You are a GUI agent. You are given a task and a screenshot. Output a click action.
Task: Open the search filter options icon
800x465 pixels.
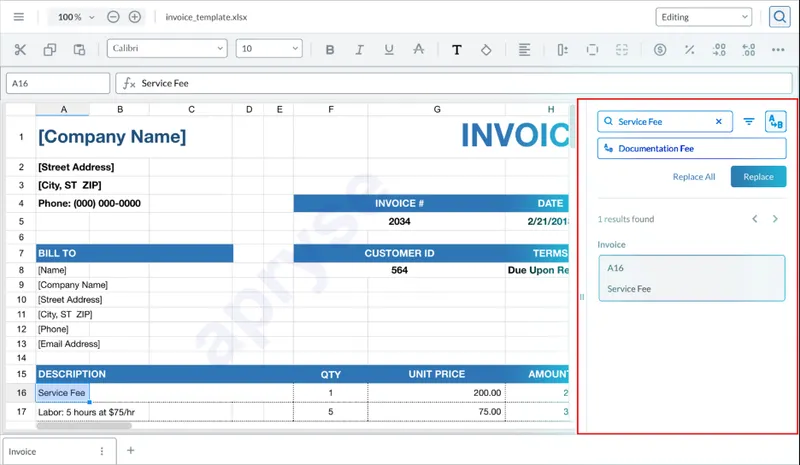(x=748, y=121)
